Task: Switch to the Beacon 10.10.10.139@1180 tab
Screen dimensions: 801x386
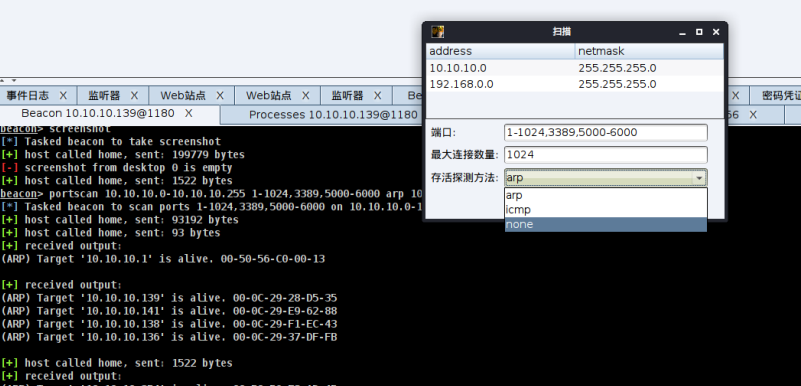Action: (x=98, y=113)
